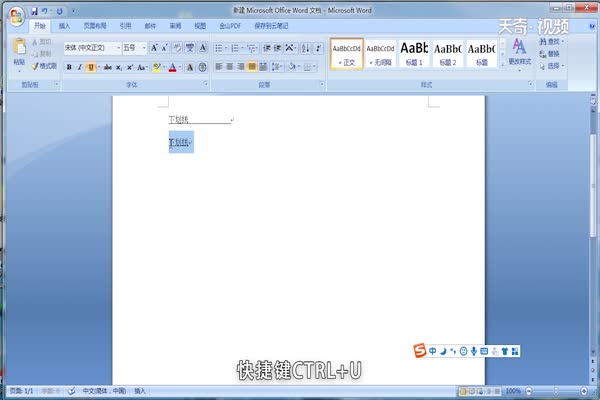Screen dimensions: 600x400
Task: Click the Find (查找) button
Action: 553,42
